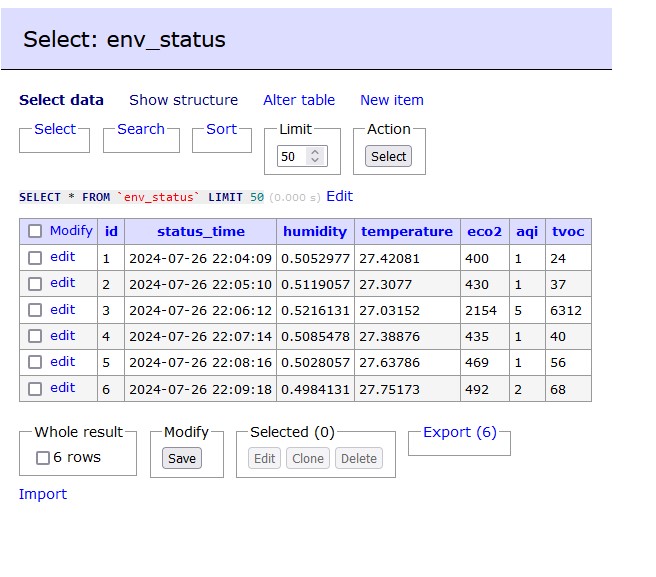
Task: Click the Save button under Modify
Action: (182, 458)
